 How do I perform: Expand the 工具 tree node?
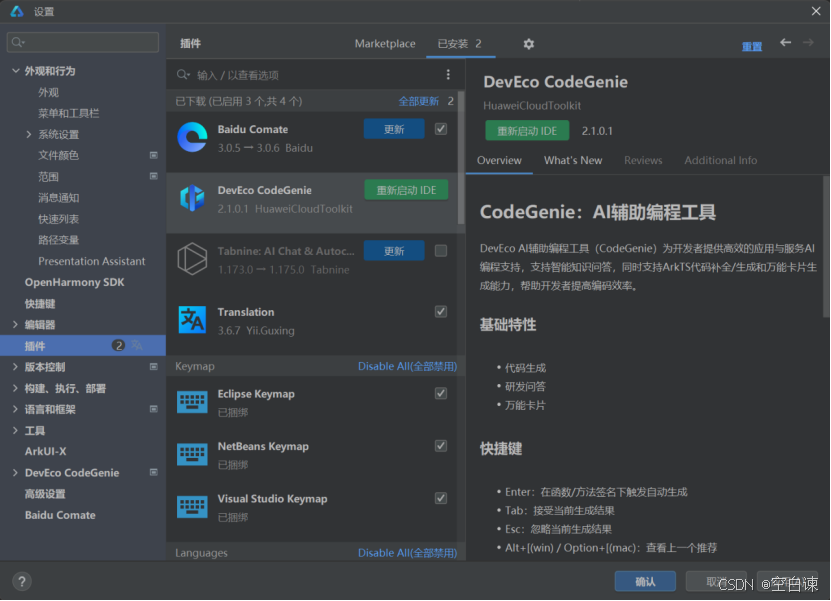(15, 430)
